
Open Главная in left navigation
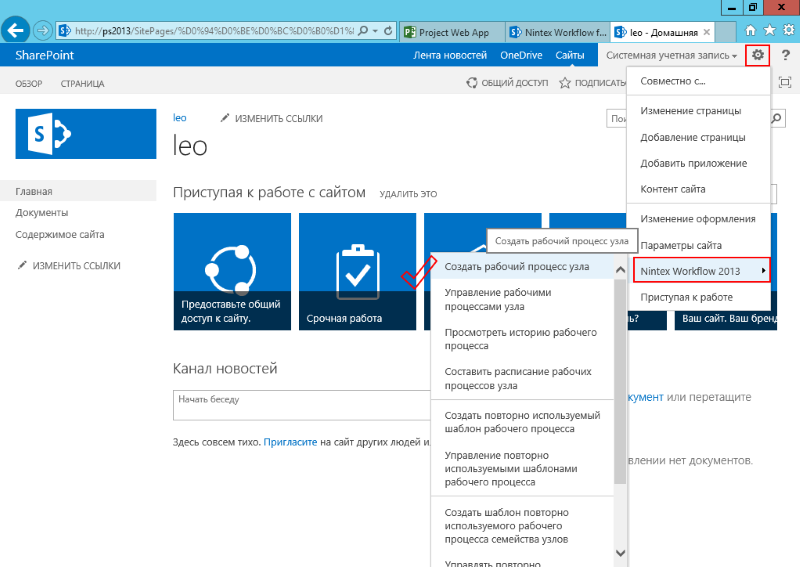78,191
